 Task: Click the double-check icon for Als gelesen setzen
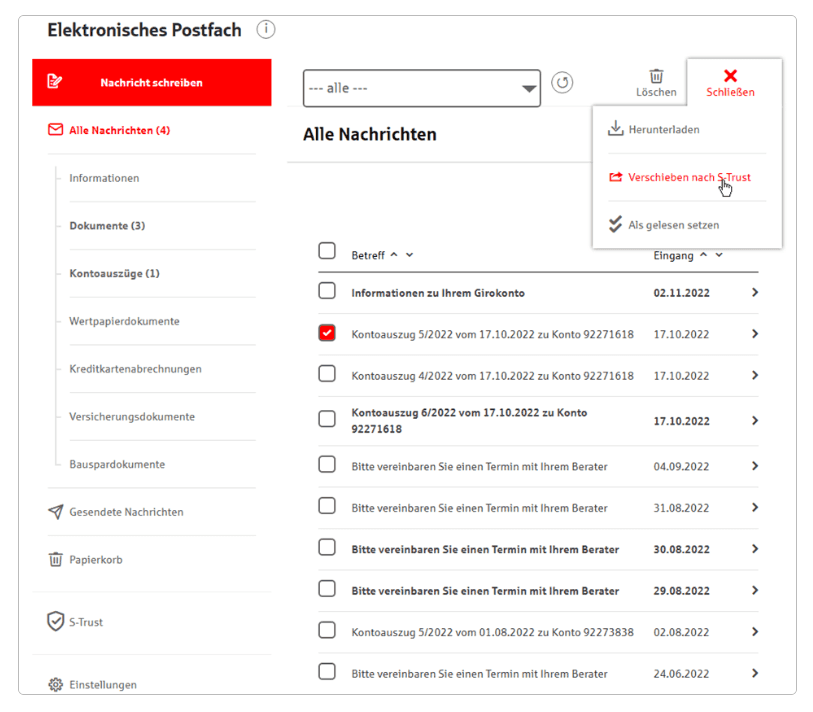click(615, 225)
